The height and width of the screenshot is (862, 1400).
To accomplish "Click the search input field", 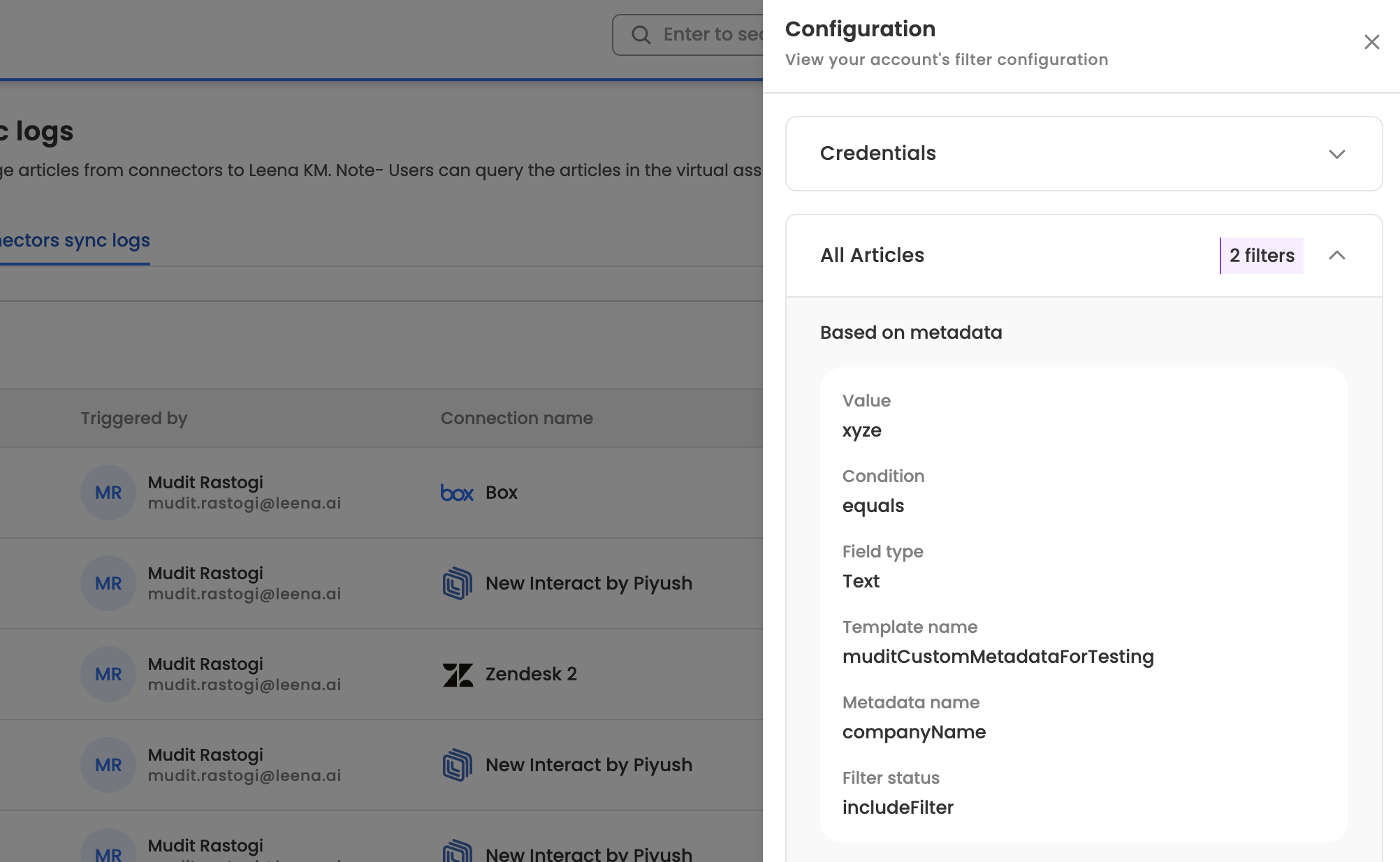I will [709, 35].
